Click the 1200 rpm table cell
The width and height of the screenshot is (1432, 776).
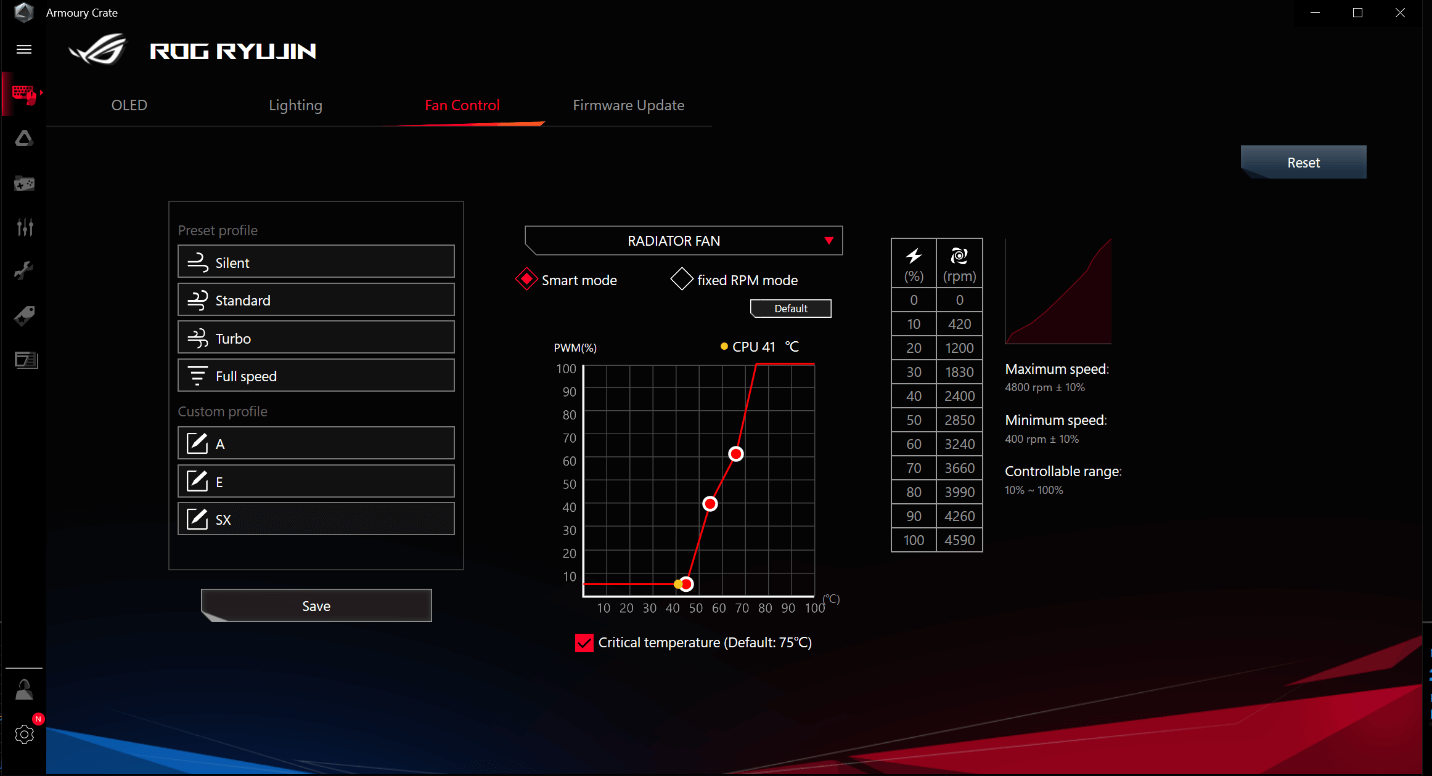click(959, 348)
